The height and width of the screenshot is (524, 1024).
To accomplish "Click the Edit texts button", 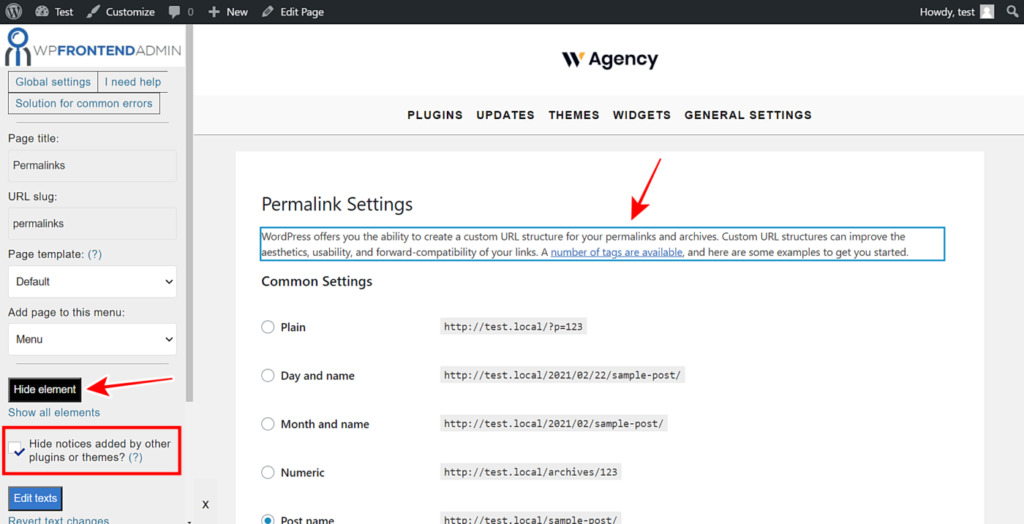I will [x=36, y=499].
